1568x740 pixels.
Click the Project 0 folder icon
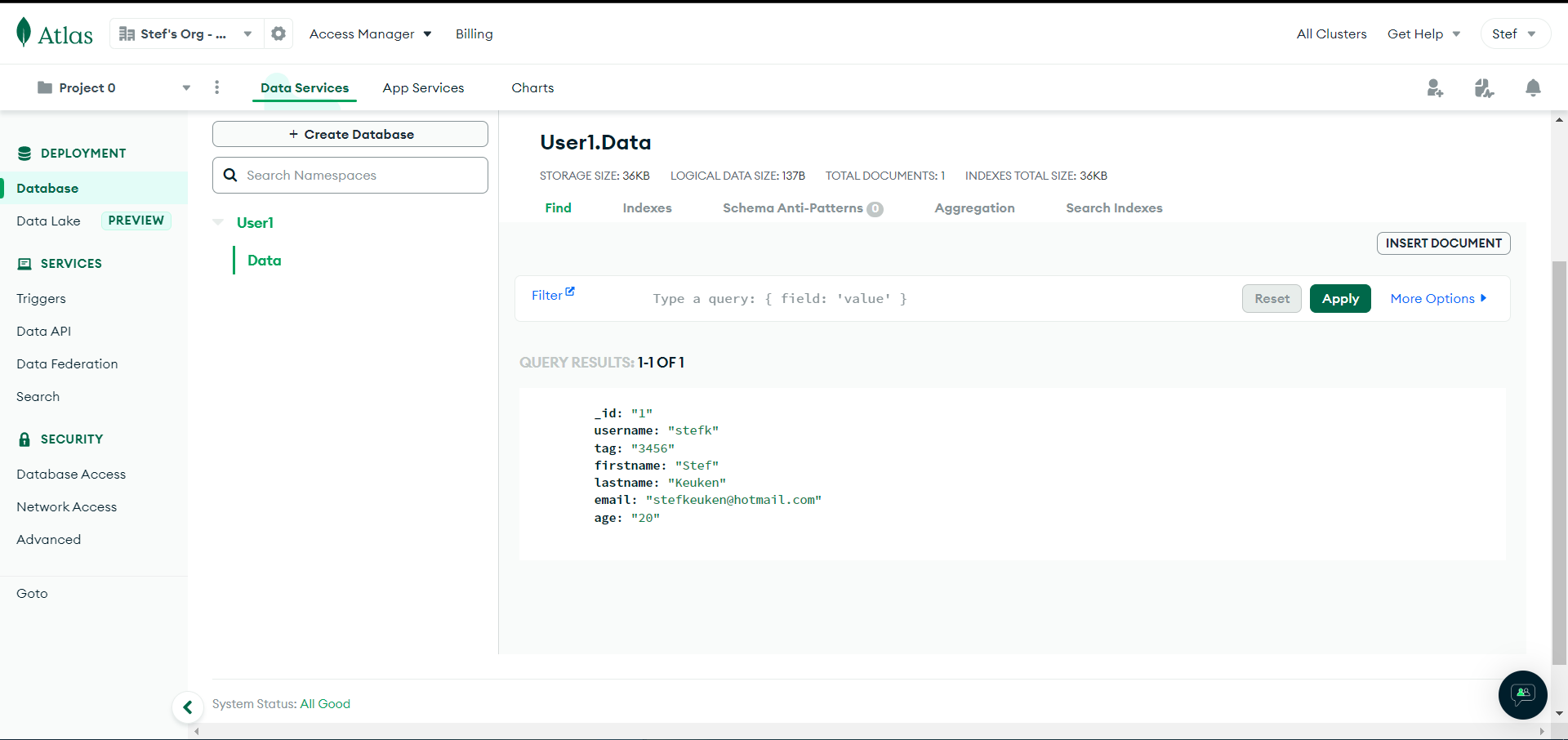point(45,87)
